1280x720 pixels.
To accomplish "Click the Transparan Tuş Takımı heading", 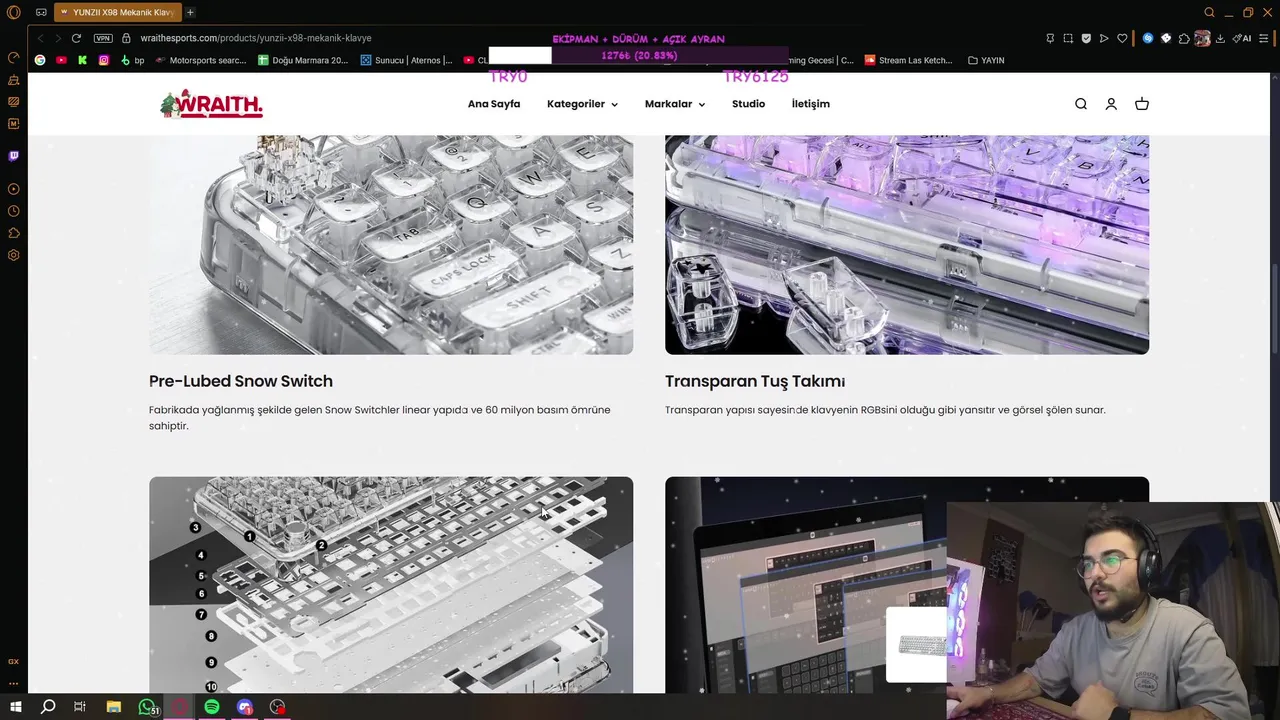I will pyautogui.click(x=755, y=381).
